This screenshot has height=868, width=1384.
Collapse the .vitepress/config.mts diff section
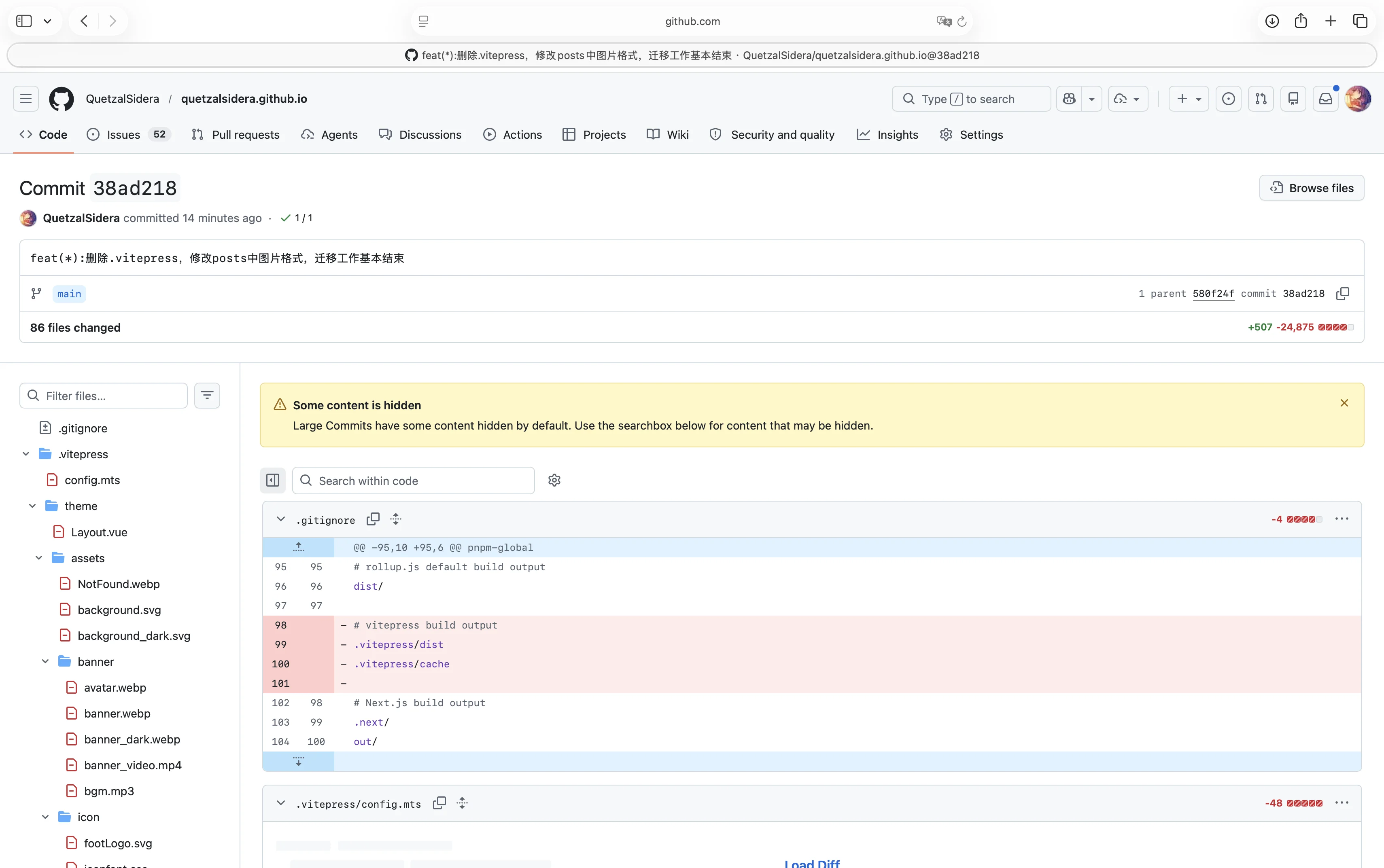pyautogui.click(x=281, y=803)
